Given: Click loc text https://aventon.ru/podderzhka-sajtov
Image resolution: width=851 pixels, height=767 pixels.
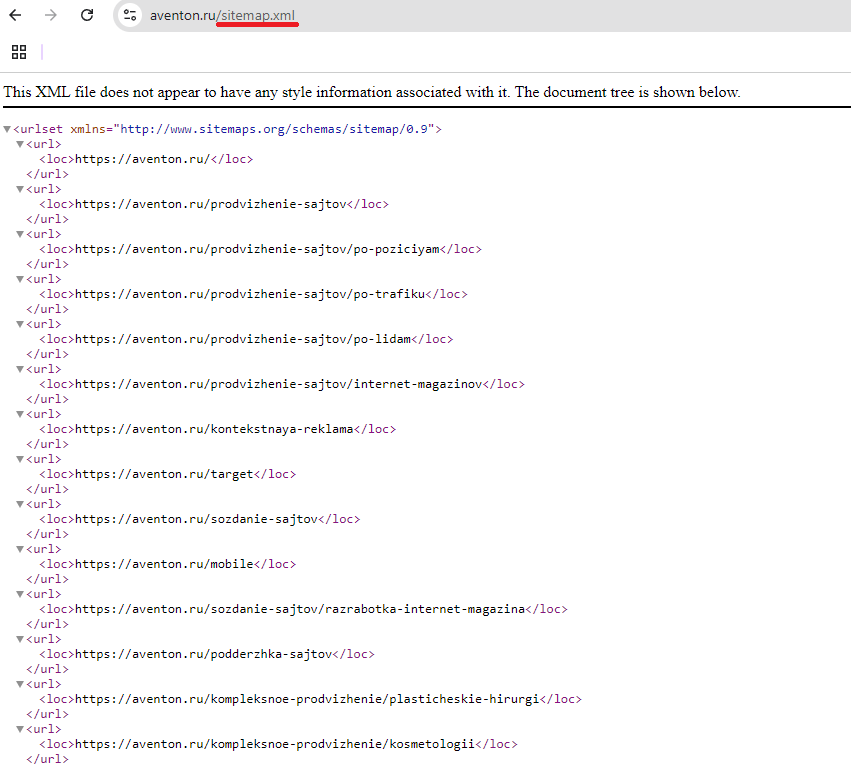Looking at the screenshot, I should 204,655.
